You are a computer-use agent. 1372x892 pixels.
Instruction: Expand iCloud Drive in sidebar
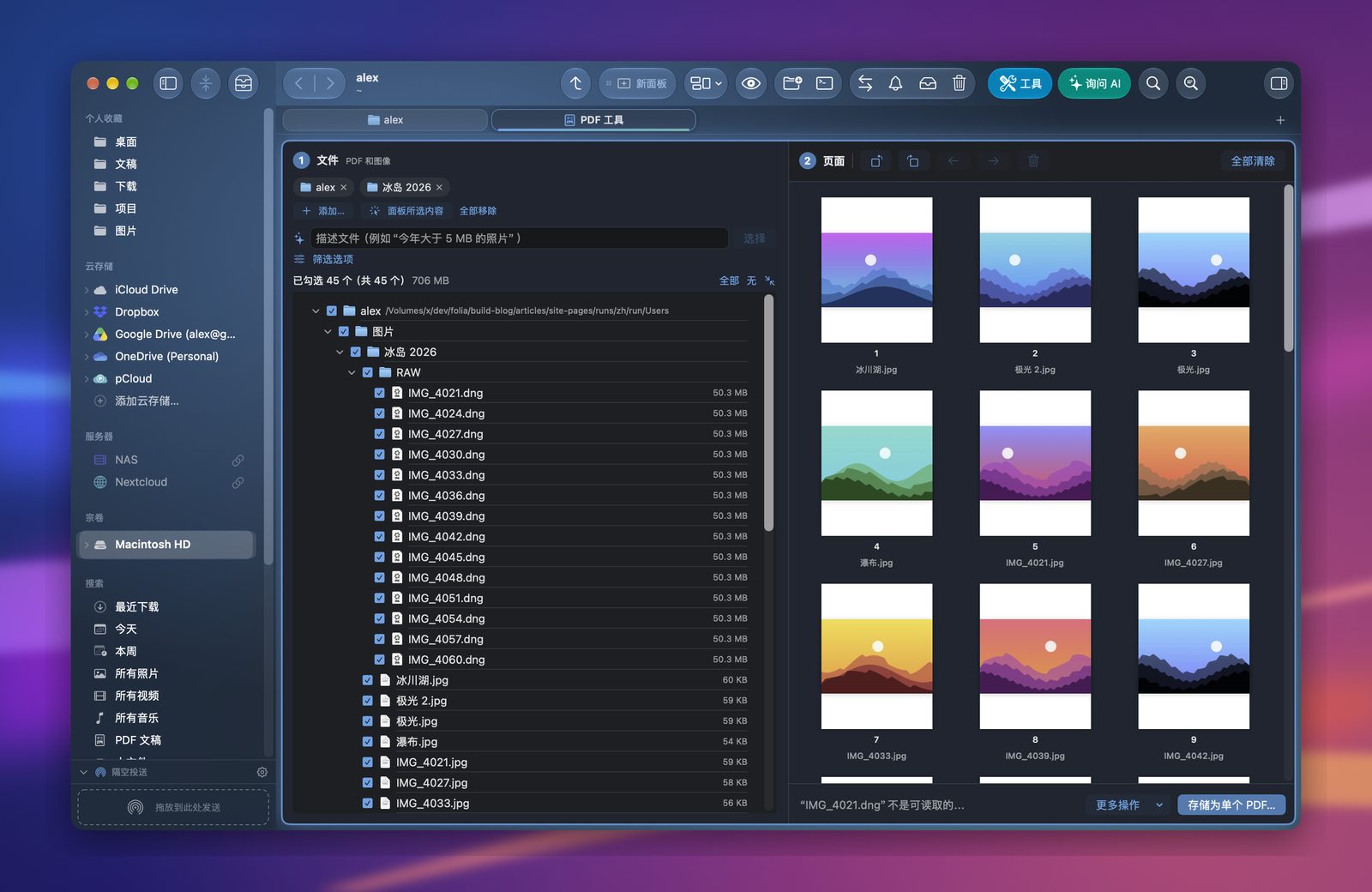tap(87, 290)
